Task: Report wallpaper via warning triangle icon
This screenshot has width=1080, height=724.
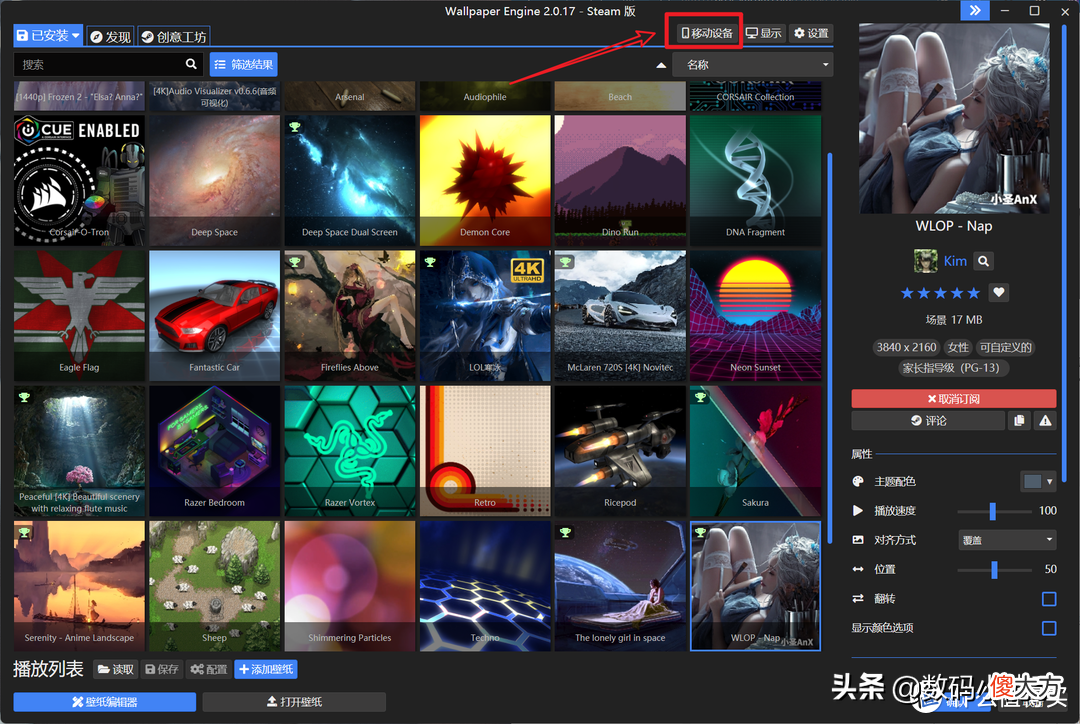Action: pyautogui.click(x=1045, y=420)
